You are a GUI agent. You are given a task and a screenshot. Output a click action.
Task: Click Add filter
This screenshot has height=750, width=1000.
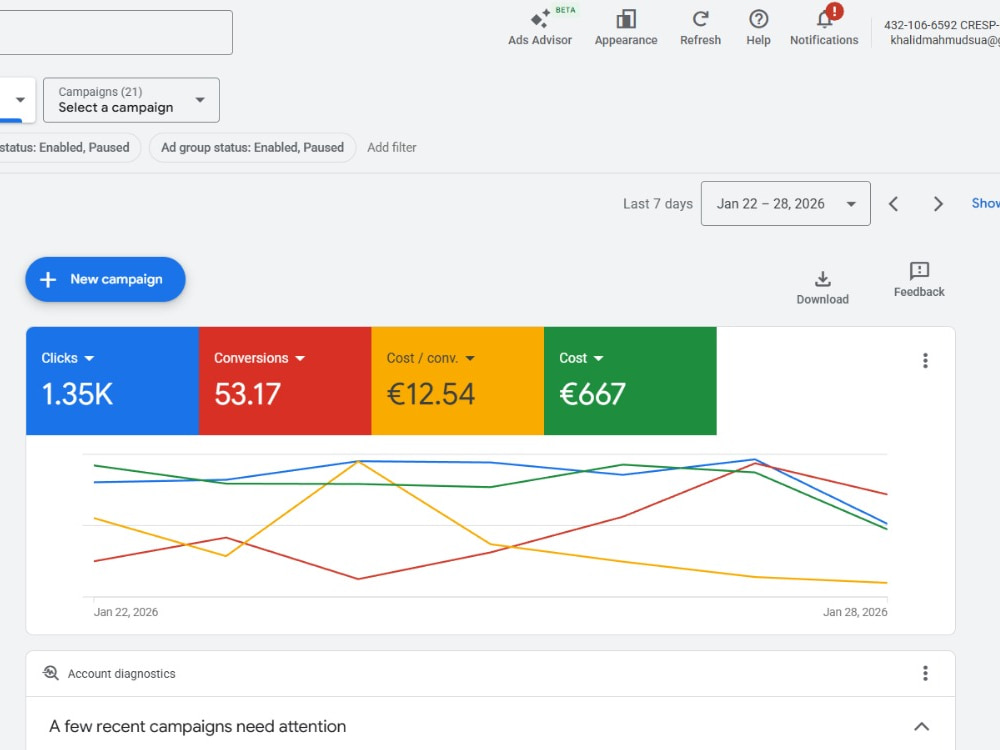pos(392,147)
